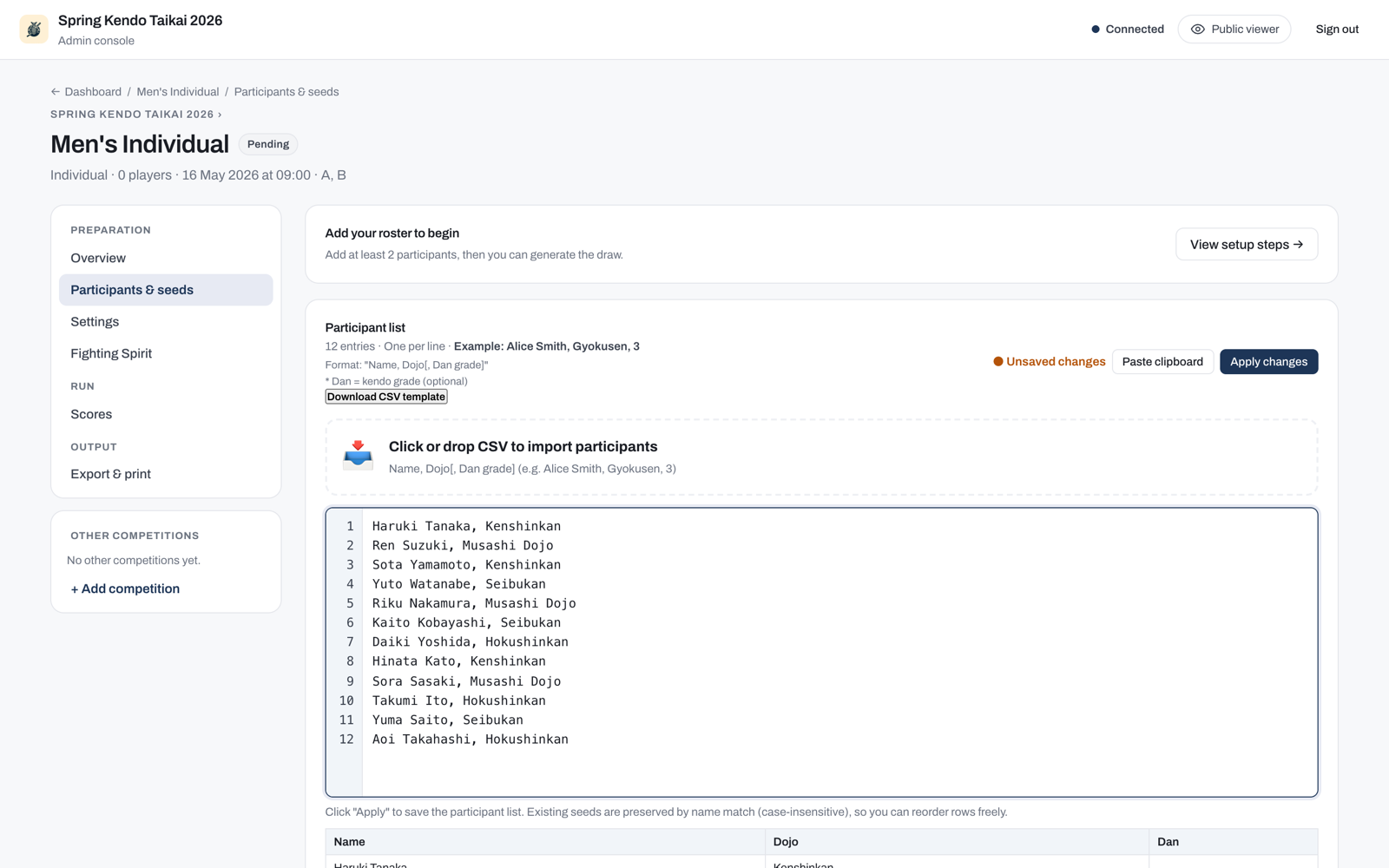Click into the participant list text editor
Viewport: 1389px width, 868px height.
[x=821, y=653]
